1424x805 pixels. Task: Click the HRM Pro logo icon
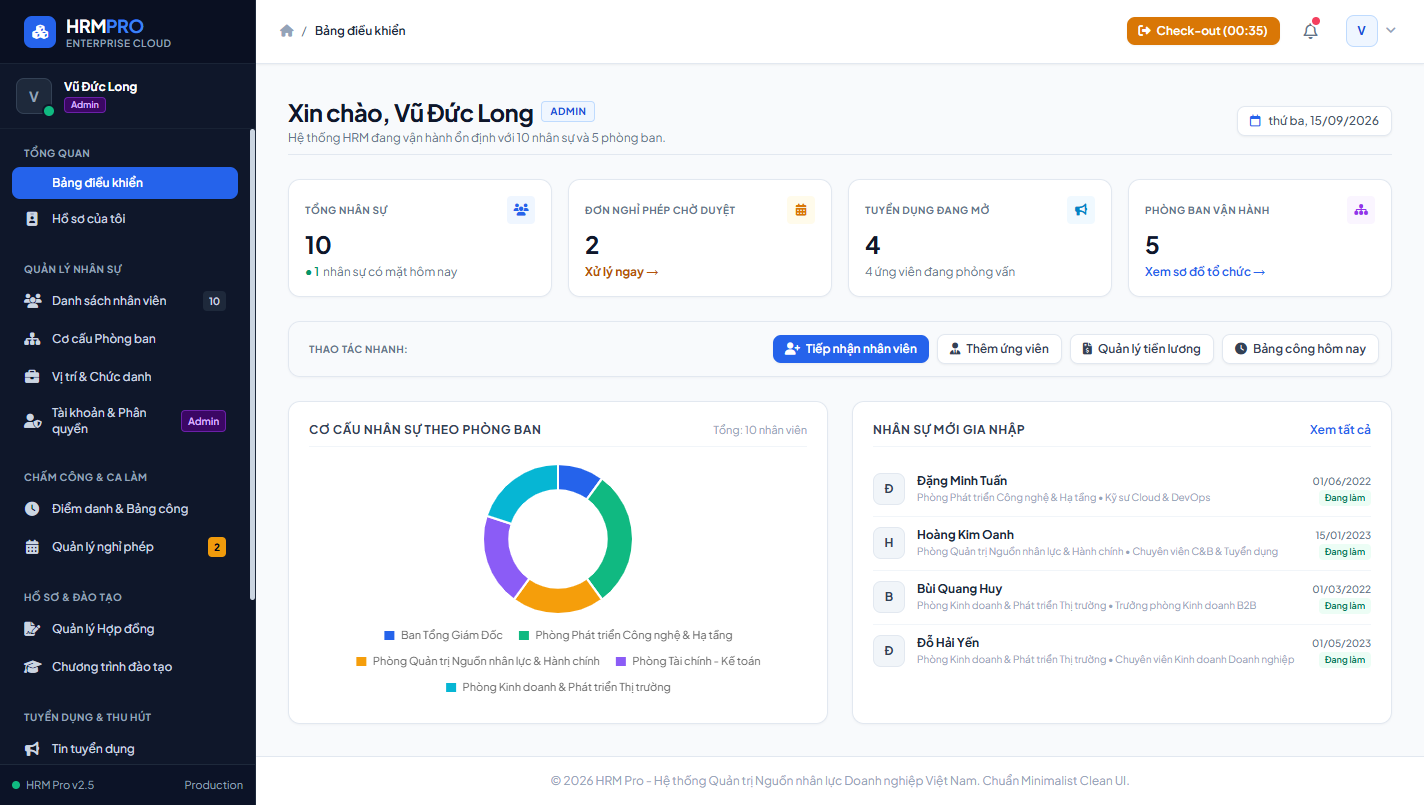click(x=40, y=32)
